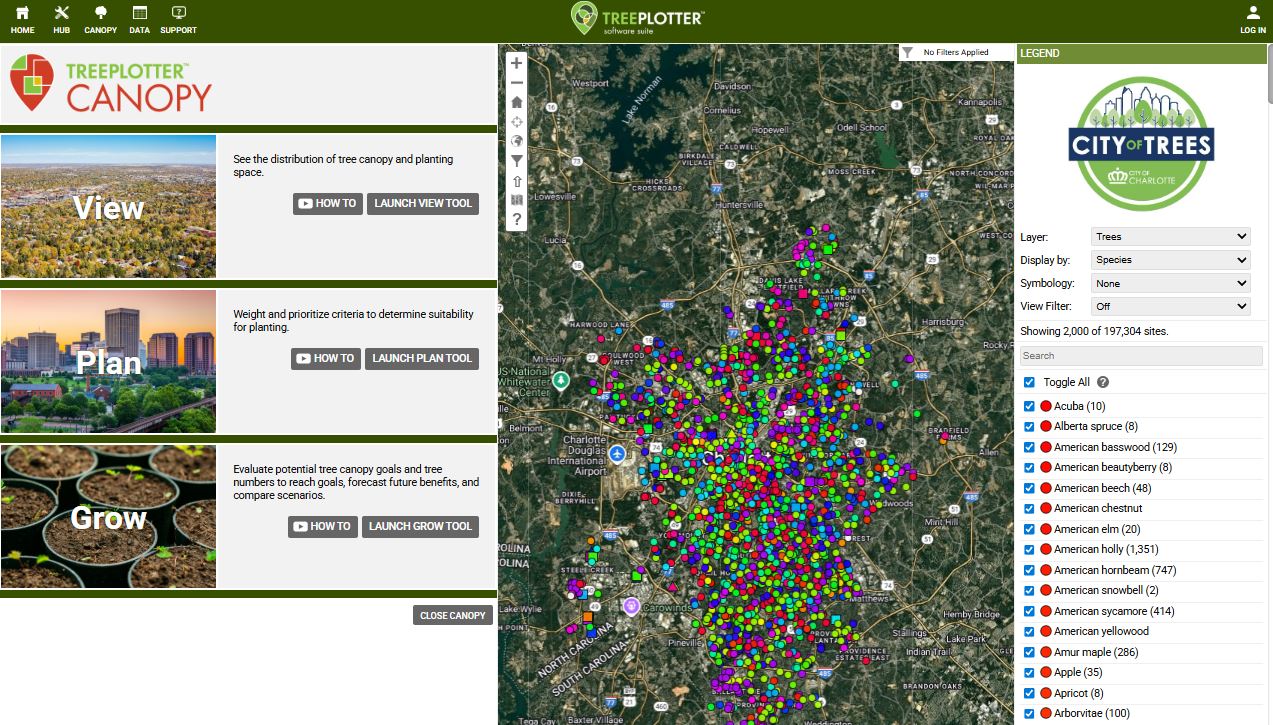The width and height of the screenshot is (1273, 725).
Task: Open the Canopy menu item
Action: [100, 19]
